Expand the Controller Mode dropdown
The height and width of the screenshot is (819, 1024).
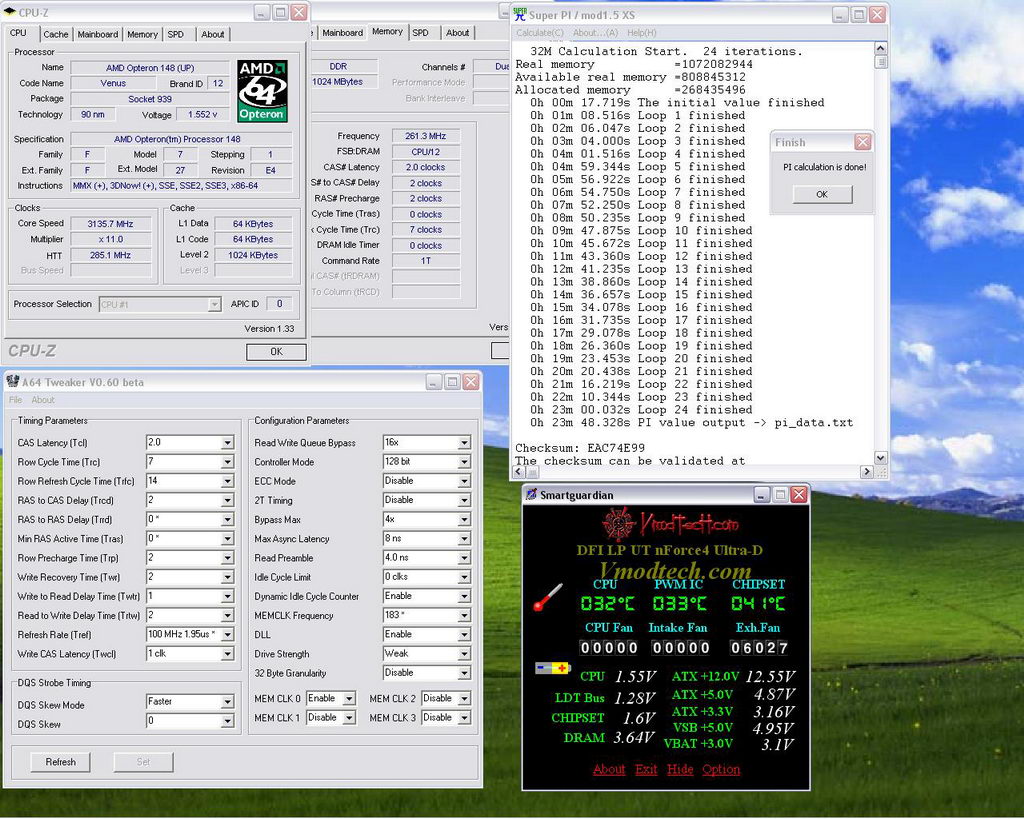(x=464, y=462)
